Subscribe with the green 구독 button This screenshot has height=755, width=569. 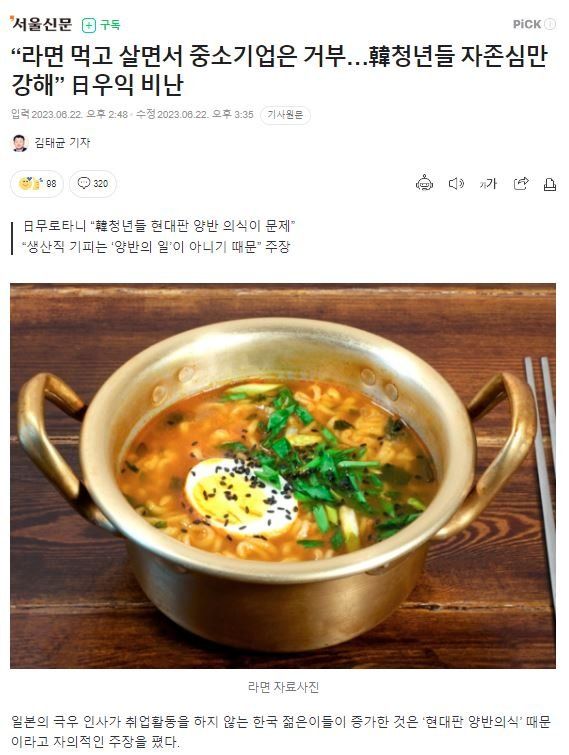pos(101,25)
